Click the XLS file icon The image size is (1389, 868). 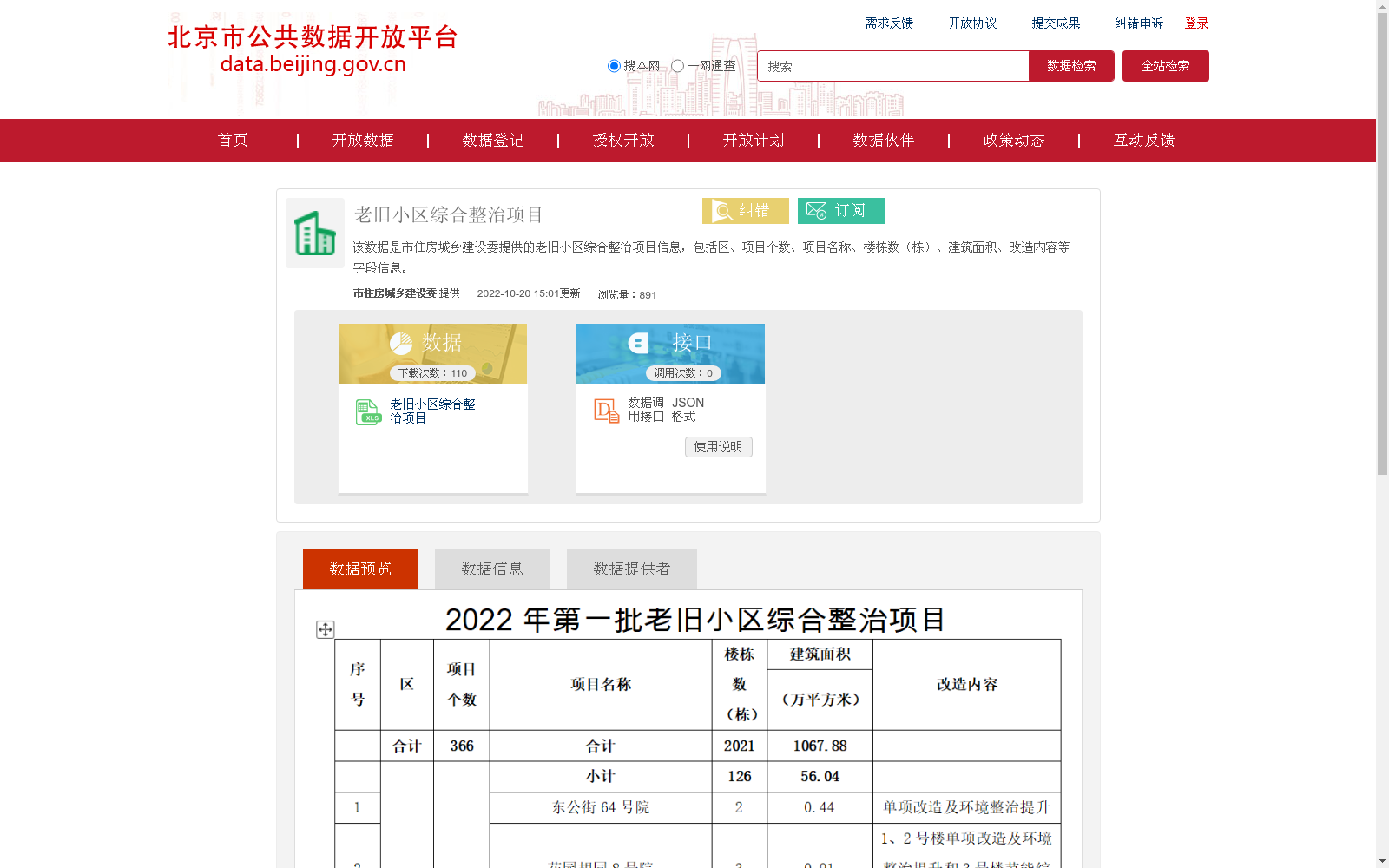click(368, 412)
